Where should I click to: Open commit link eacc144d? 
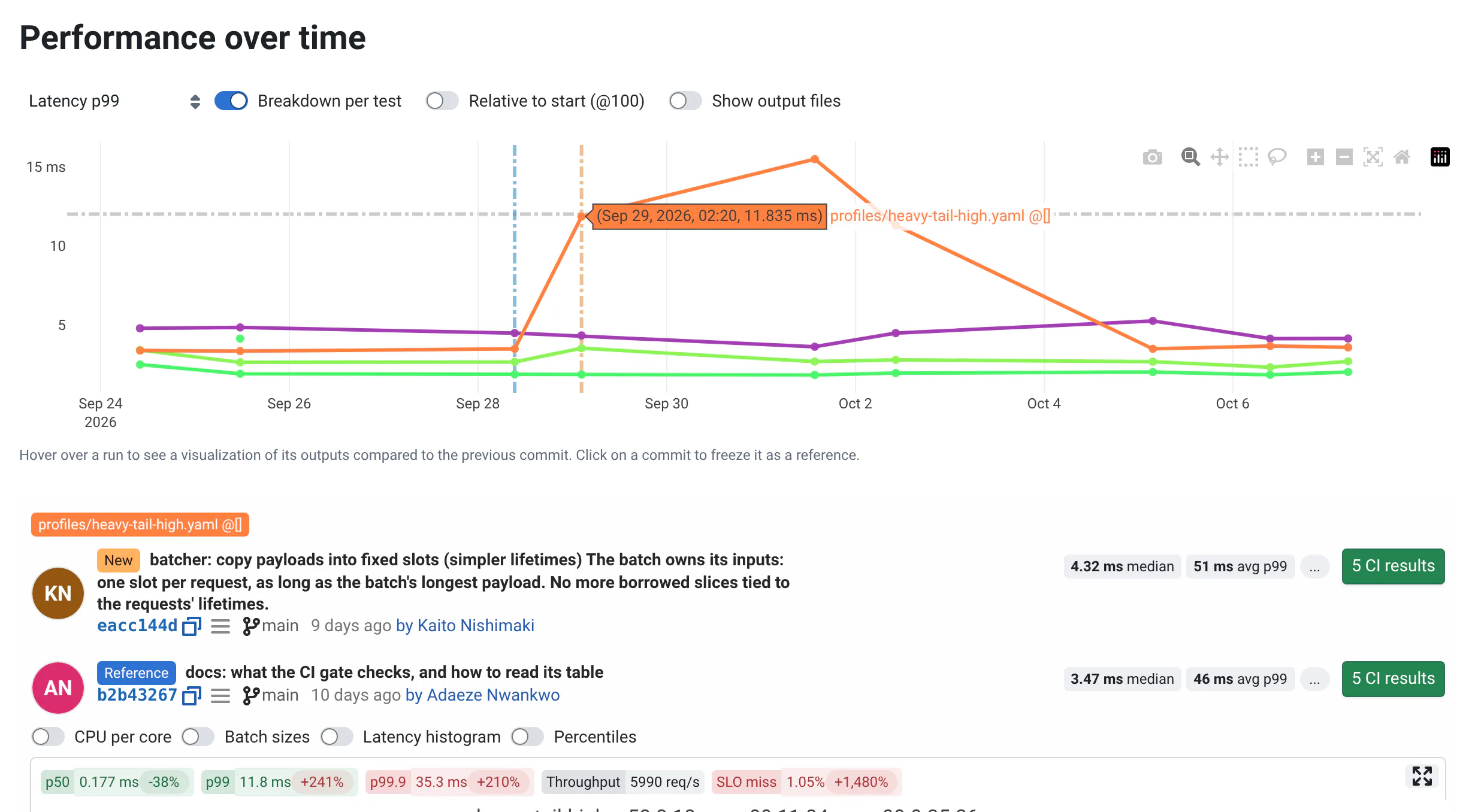(x=137, y=626)
